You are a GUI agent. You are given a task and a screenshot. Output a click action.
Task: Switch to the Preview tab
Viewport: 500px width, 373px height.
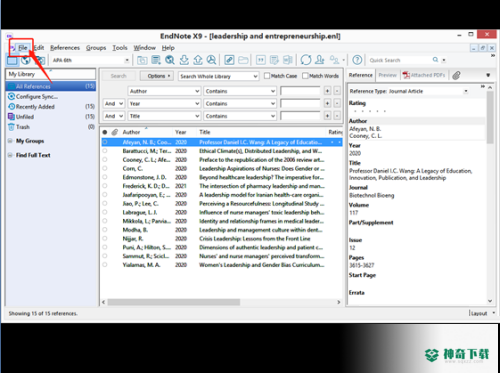[388, 75]
